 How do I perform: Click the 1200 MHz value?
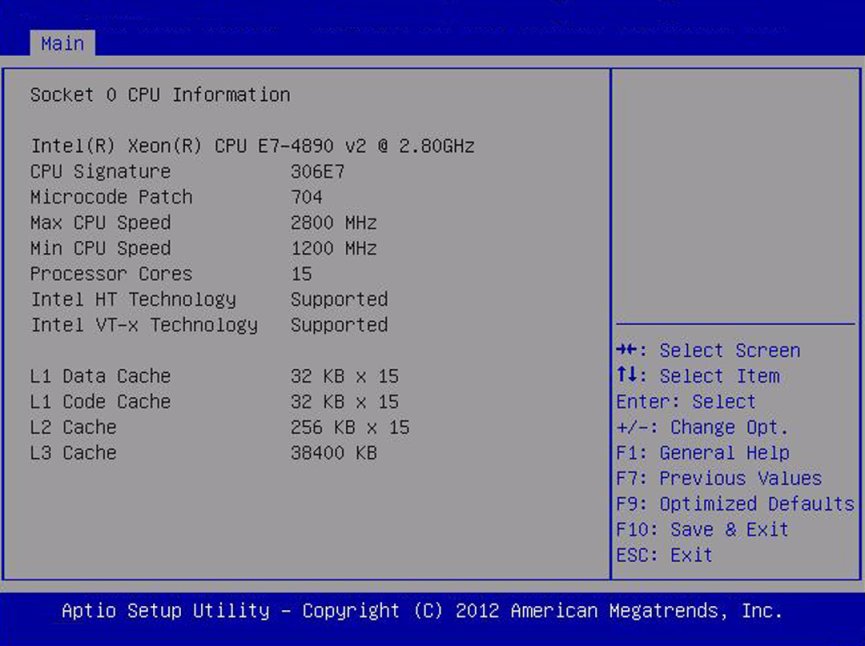(334, 248)
